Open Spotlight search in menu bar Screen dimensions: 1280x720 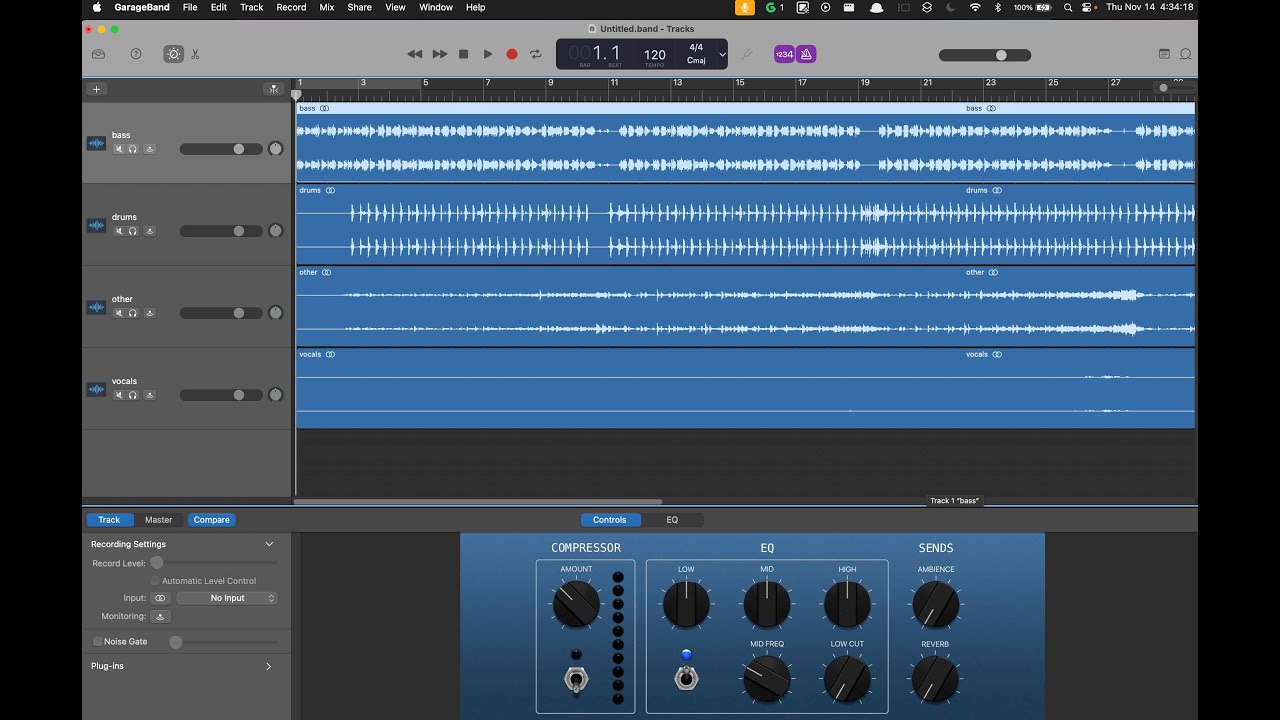point(1068,7)
